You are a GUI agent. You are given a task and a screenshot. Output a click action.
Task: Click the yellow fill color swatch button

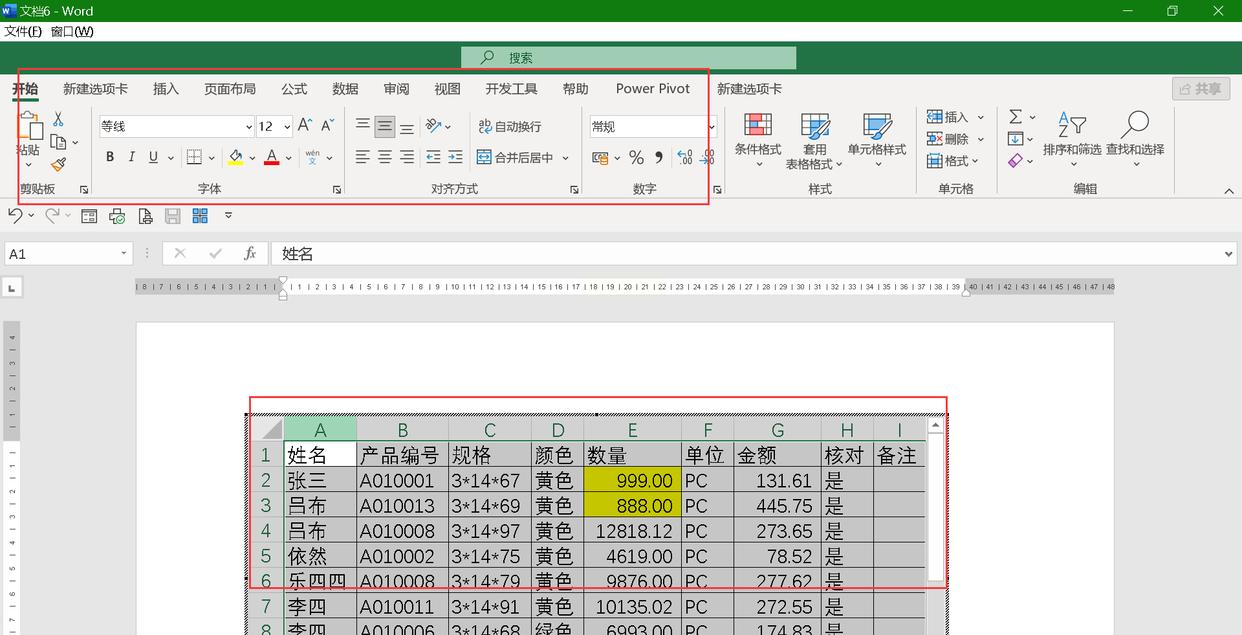(x=235, y=157)
